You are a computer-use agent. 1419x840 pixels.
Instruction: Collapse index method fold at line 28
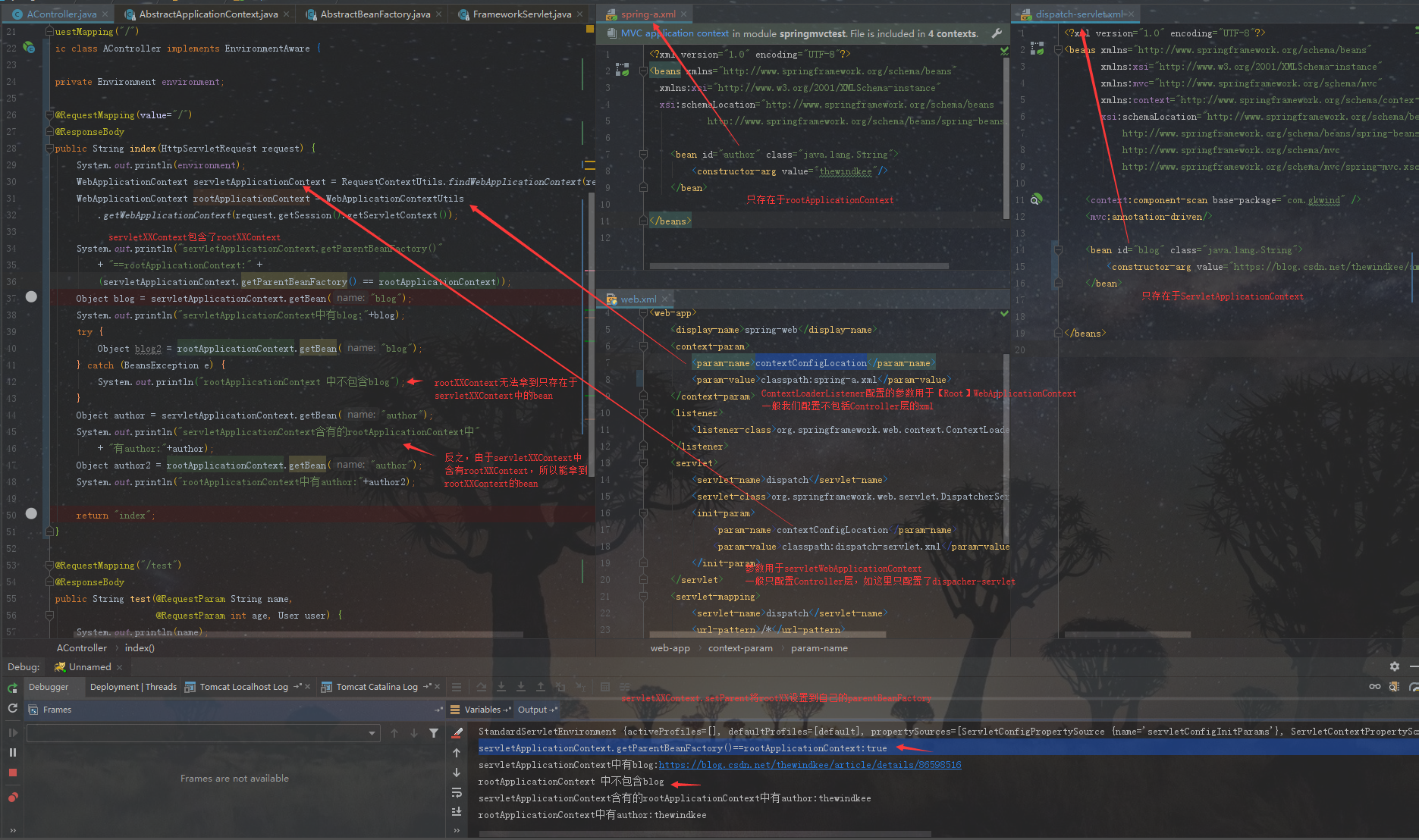pyautogui.click(x=49, y=149)
